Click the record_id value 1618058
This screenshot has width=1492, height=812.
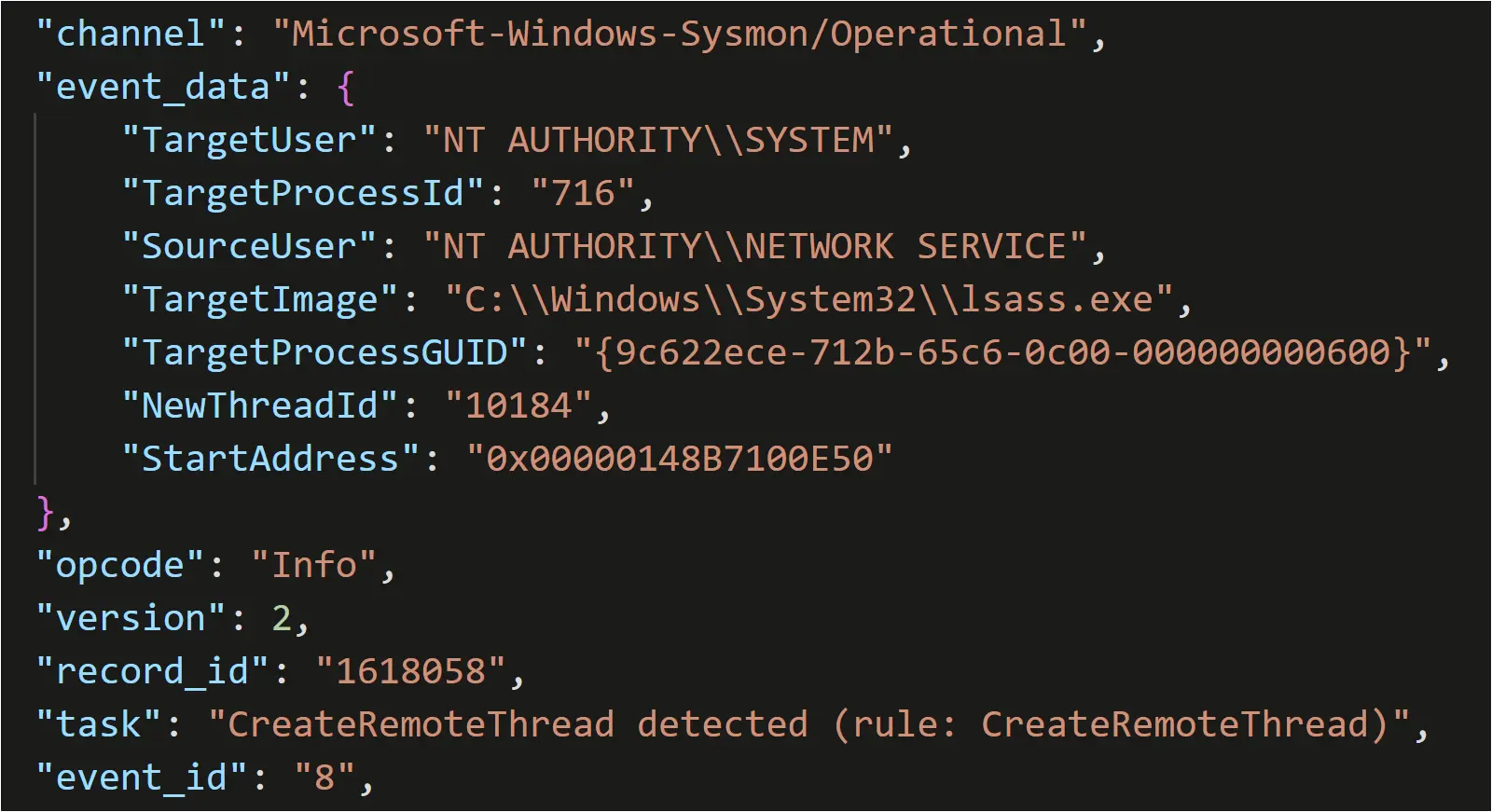pyautogui.click(x=410, y=671)
